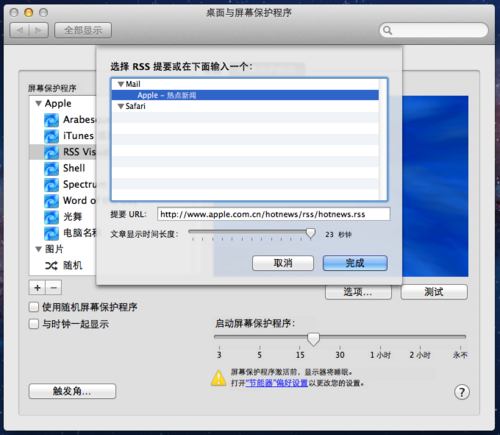Viewport: 500px width, 435px height.
Task: Open help with the question mark button
Action: pyautogui.click(x=462, y=392)
